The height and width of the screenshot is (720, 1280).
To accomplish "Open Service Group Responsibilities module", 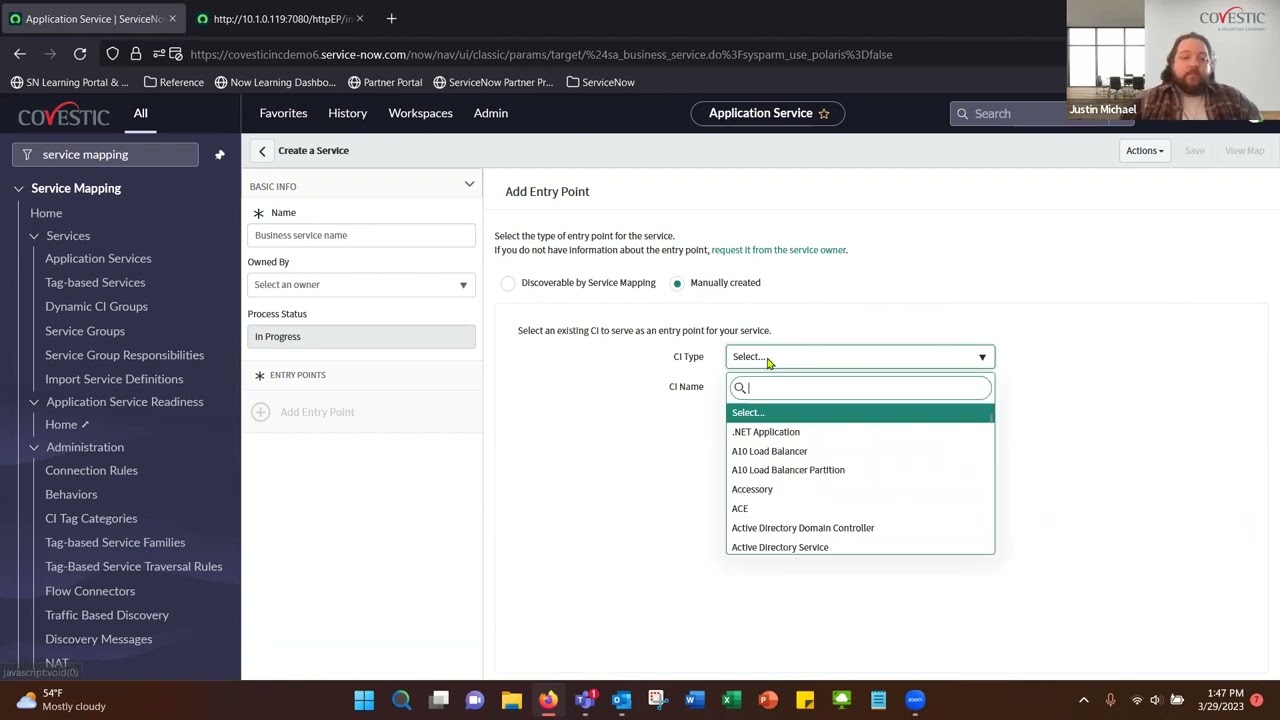I will (124, 355).
